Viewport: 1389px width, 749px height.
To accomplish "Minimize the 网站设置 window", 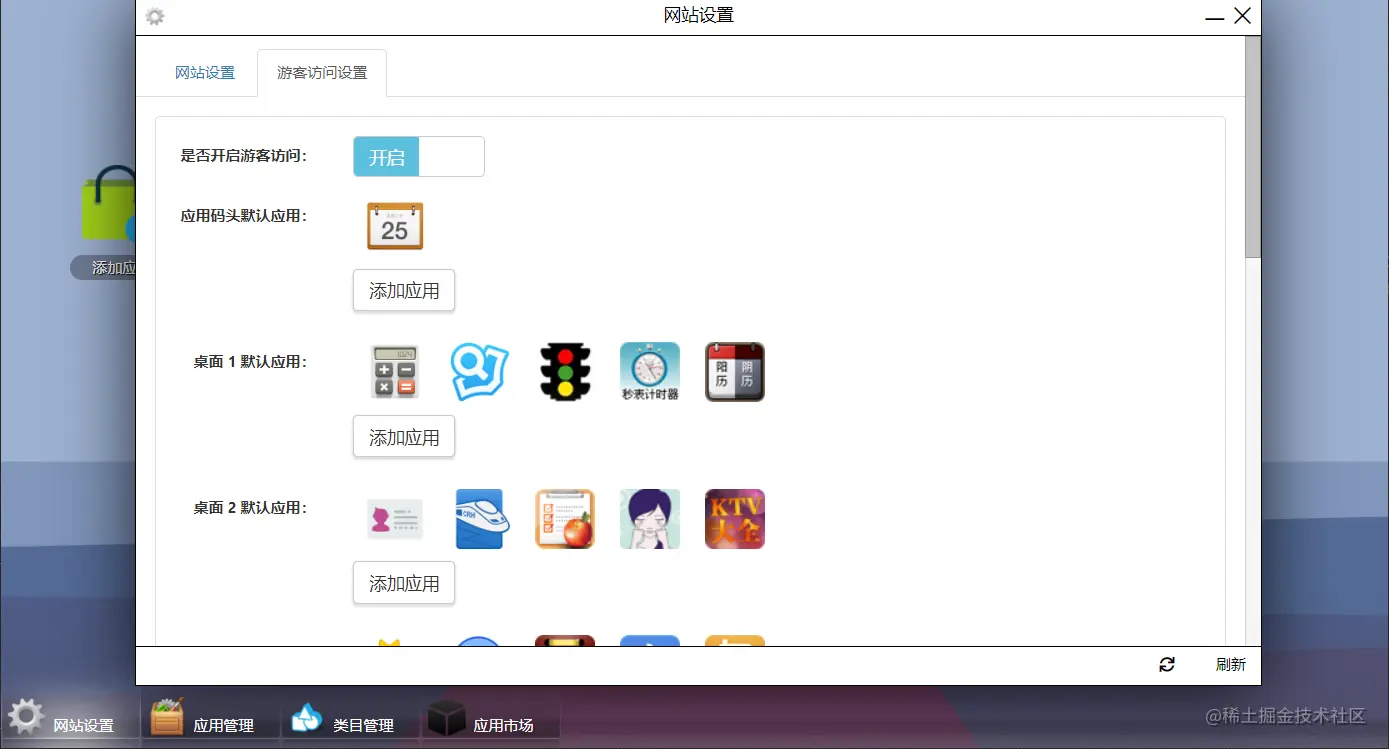I will point(1215,17).
